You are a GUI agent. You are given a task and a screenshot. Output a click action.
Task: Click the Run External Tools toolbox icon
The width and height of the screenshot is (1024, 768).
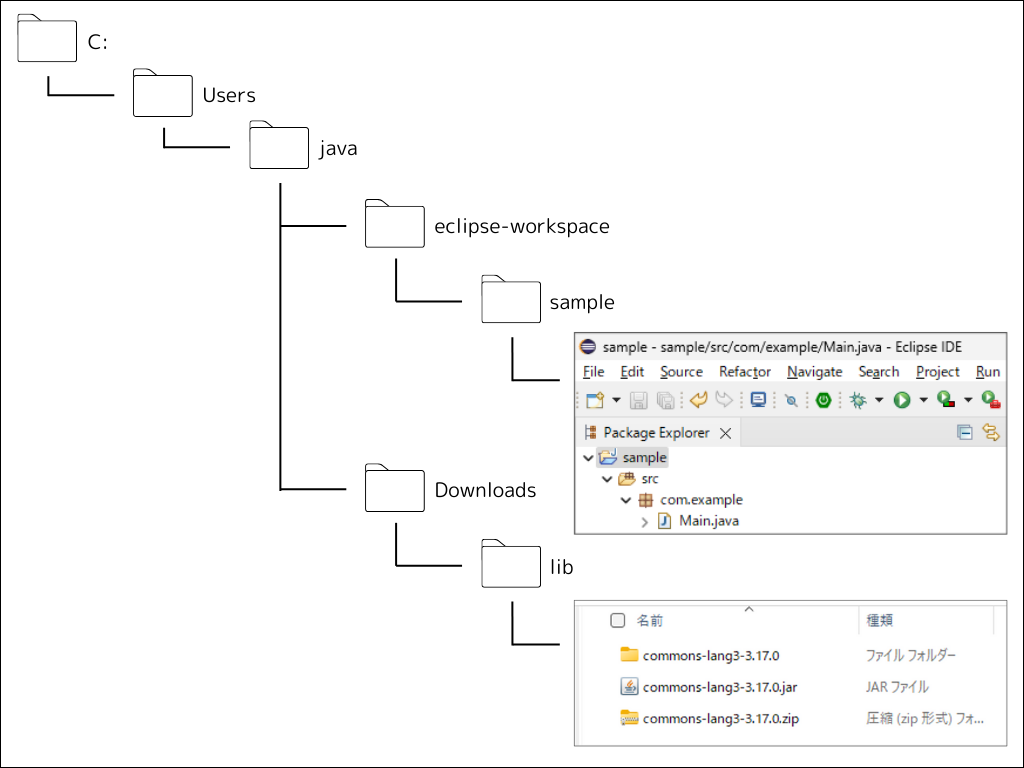(991, 399)
